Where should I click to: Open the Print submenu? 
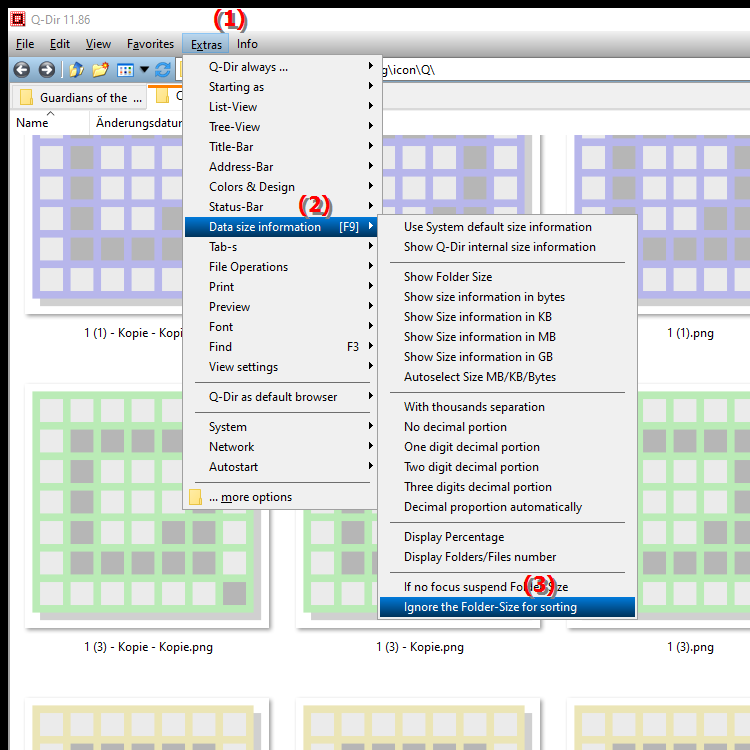pyautogui.click(x=281, y=287)
